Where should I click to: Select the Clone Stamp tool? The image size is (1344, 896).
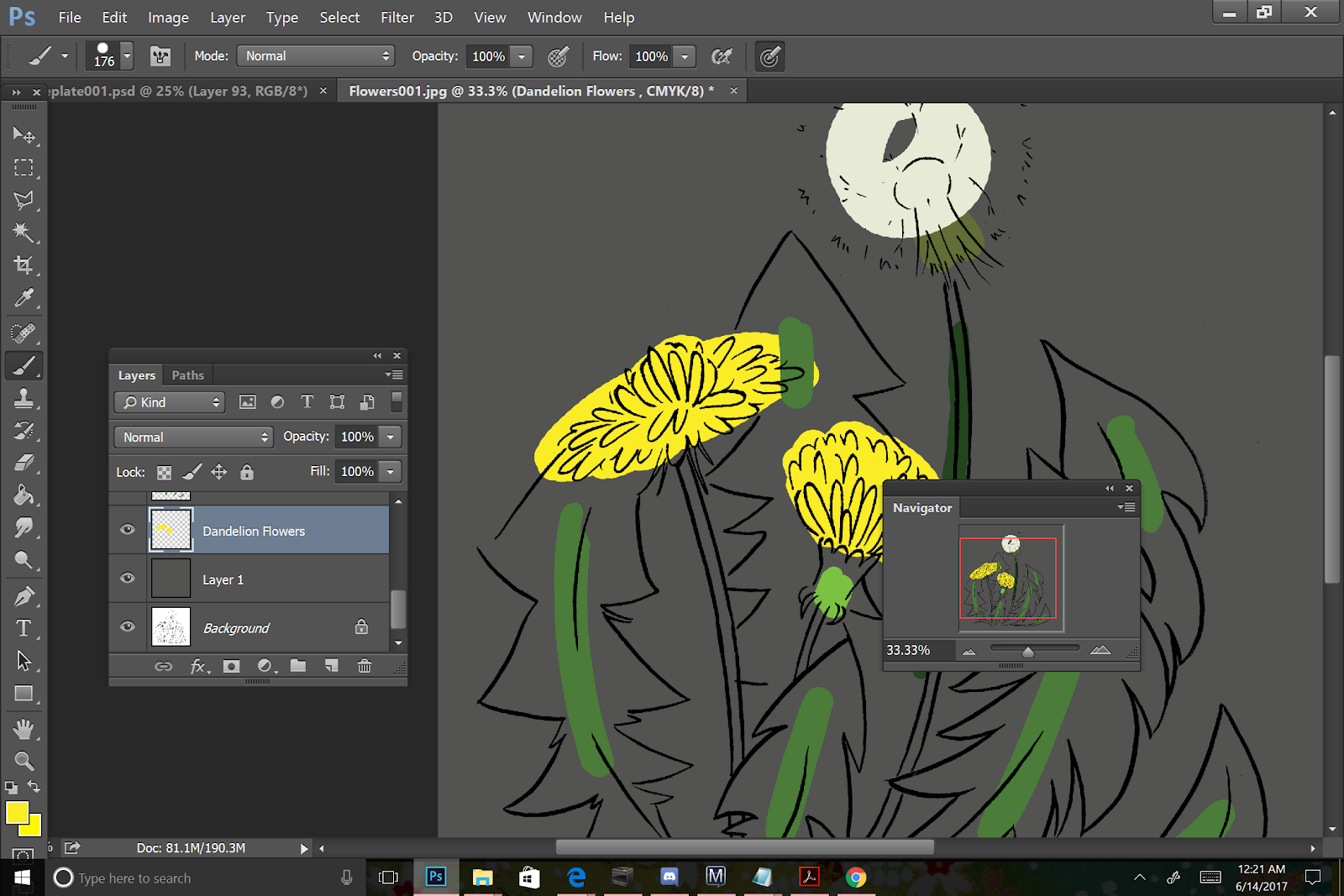[24, 398]
